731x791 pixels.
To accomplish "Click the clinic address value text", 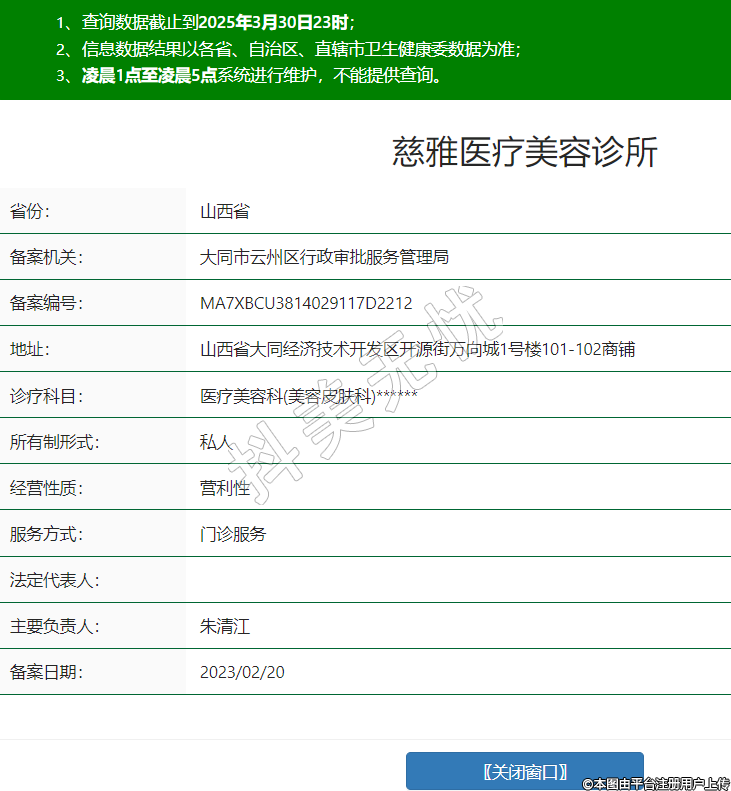I will [417, 350].
